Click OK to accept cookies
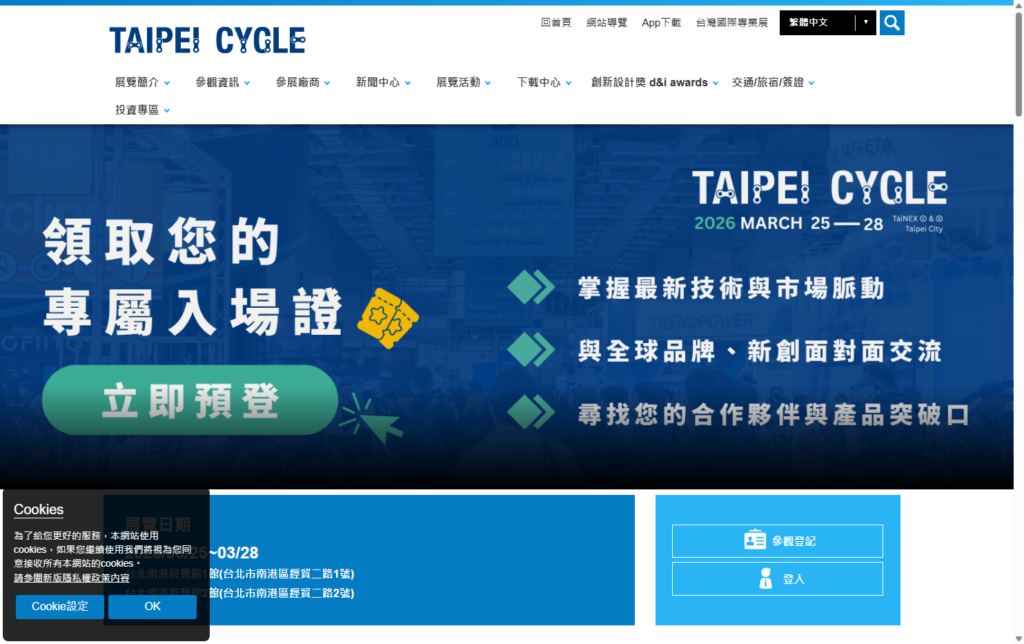 point(152,606)
